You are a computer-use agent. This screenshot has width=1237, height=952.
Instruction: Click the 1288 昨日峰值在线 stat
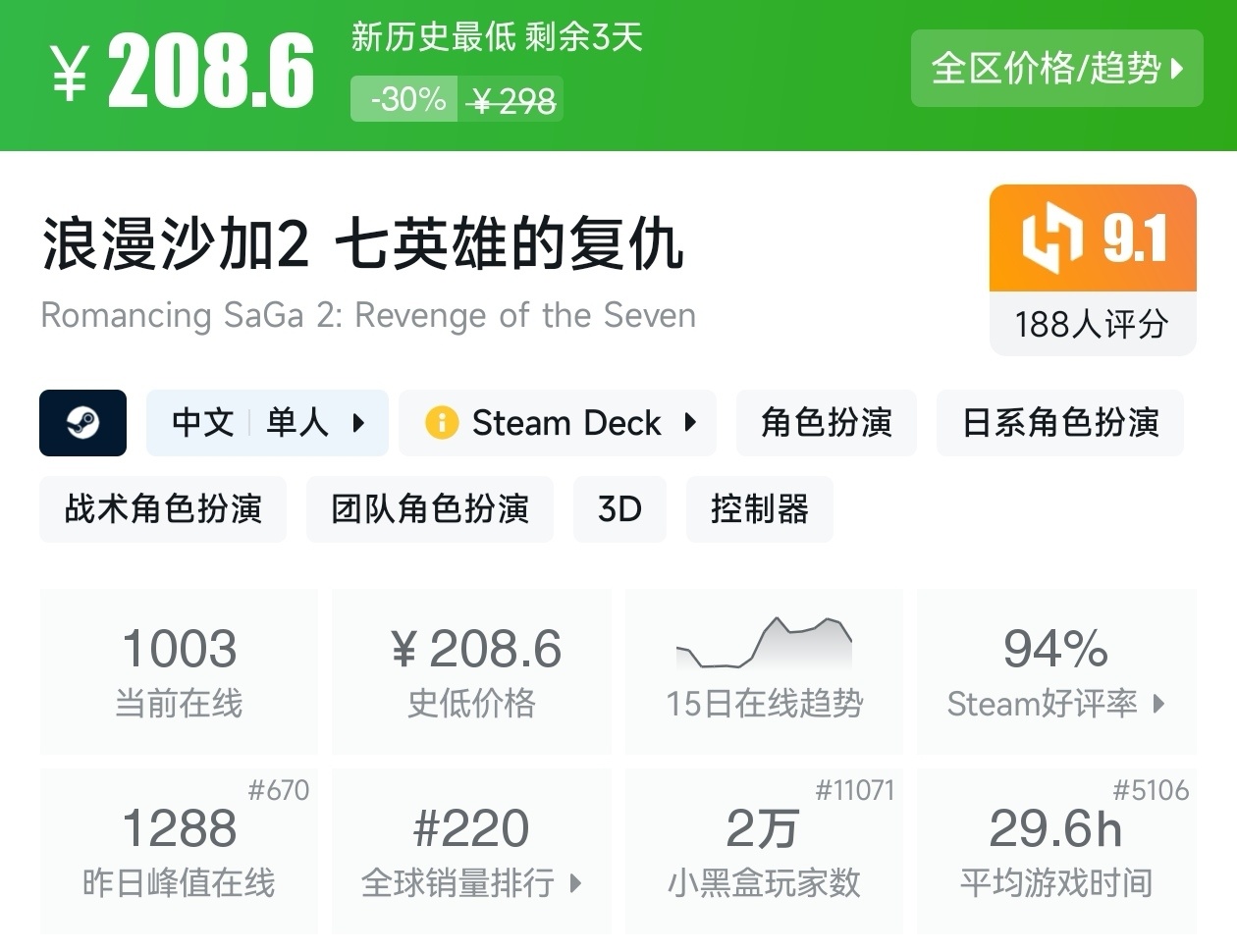pos(179,851)
